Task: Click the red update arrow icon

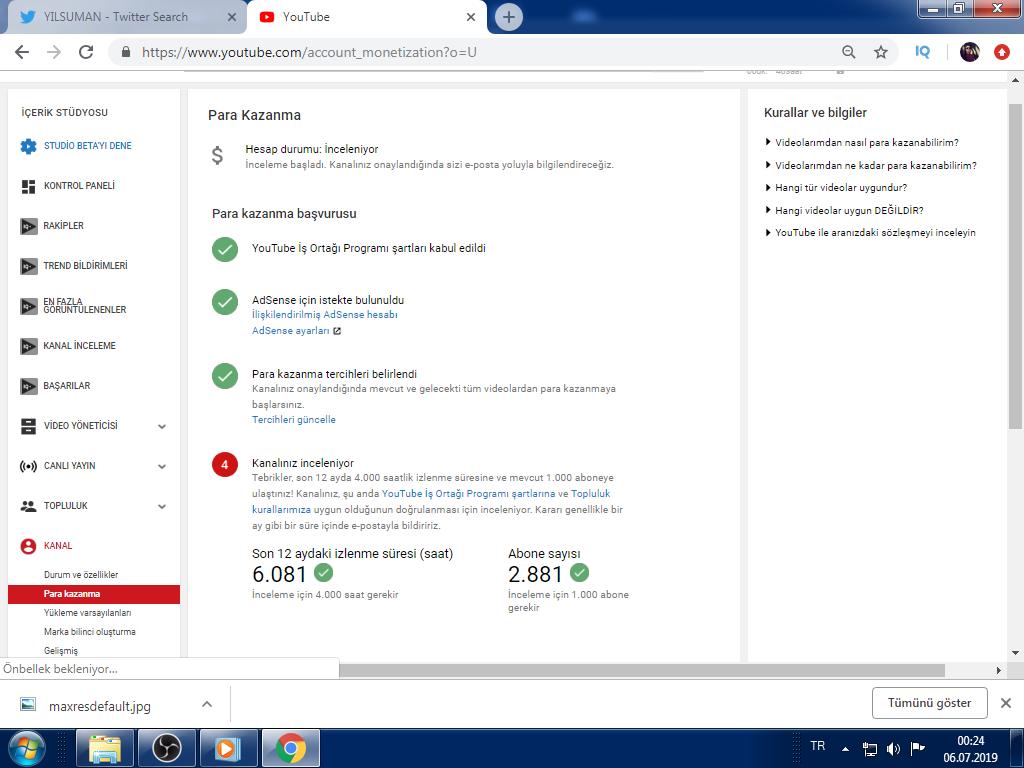Action: 1002,52
